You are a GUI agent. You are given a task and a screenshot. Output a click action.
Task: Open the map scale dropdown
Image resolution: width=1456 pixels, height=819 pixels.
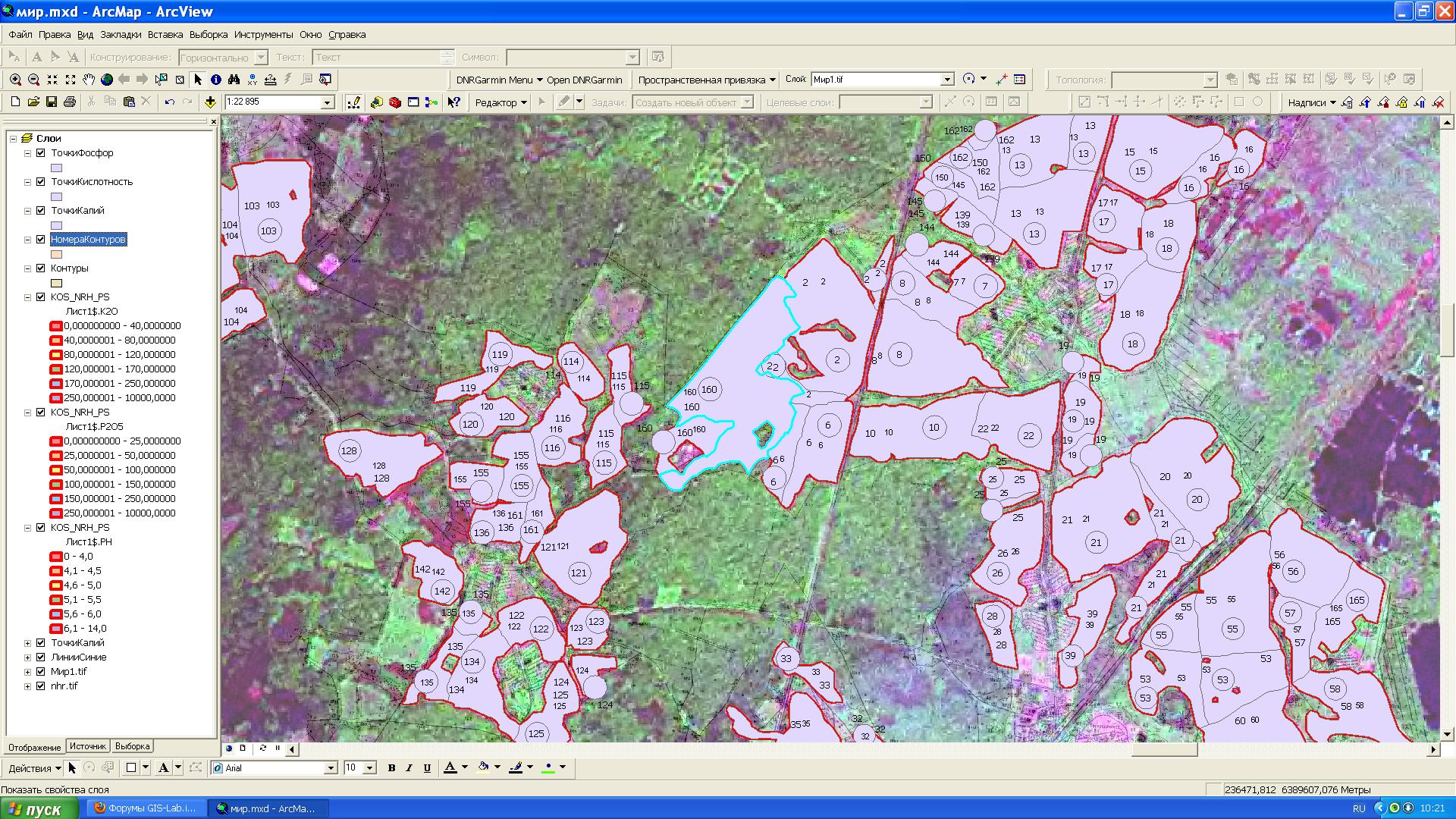[328, 102]
